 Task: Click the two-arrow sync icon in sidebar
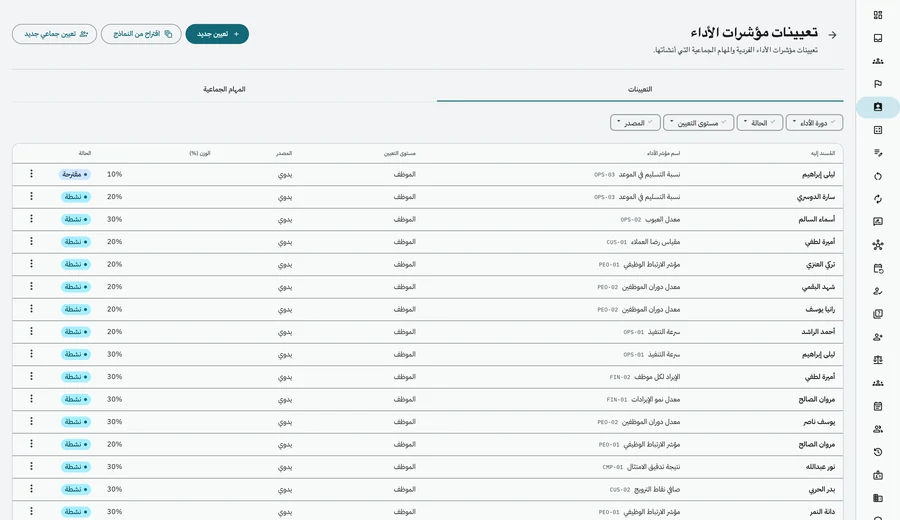point(878,199)
